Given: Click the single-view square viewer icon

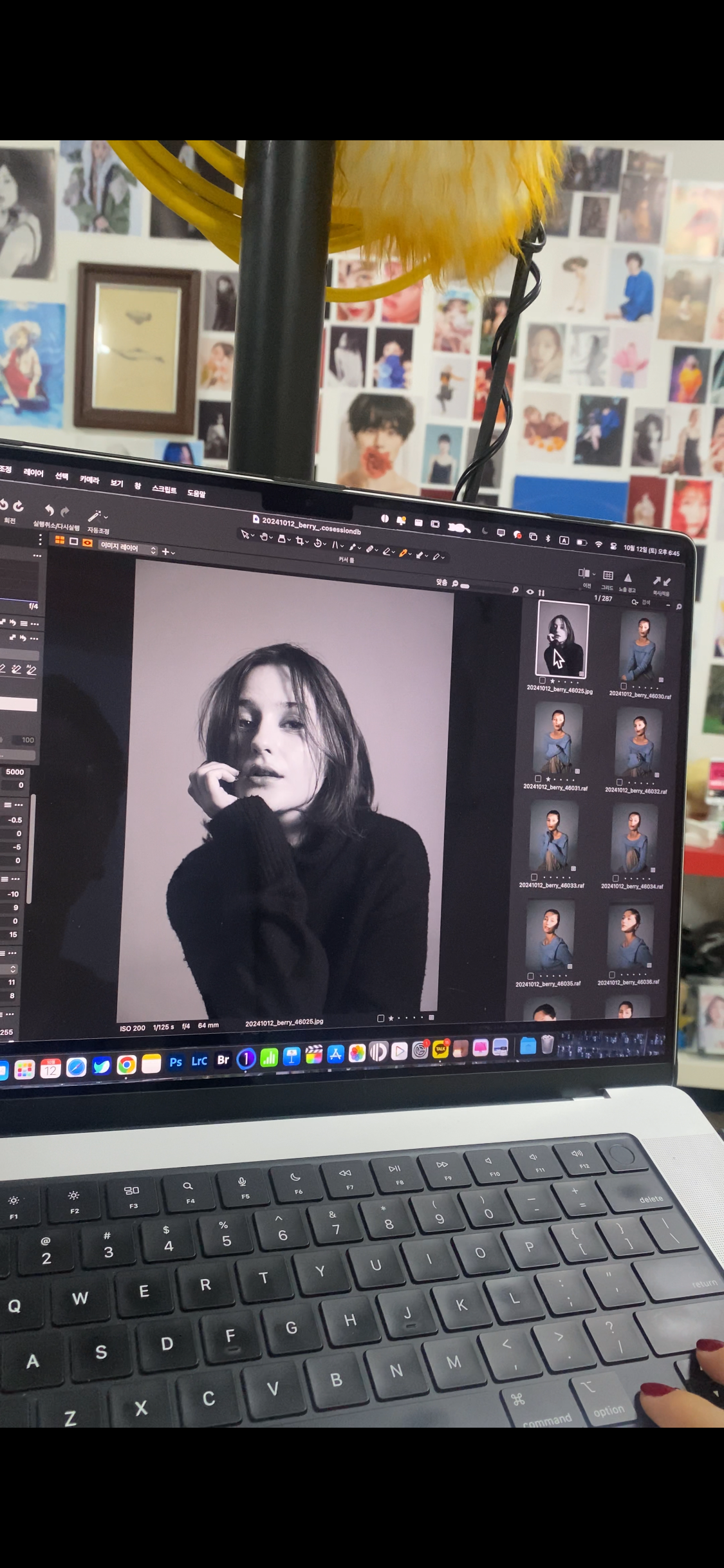Looking at the screenshot, I should tap(73, 541).
